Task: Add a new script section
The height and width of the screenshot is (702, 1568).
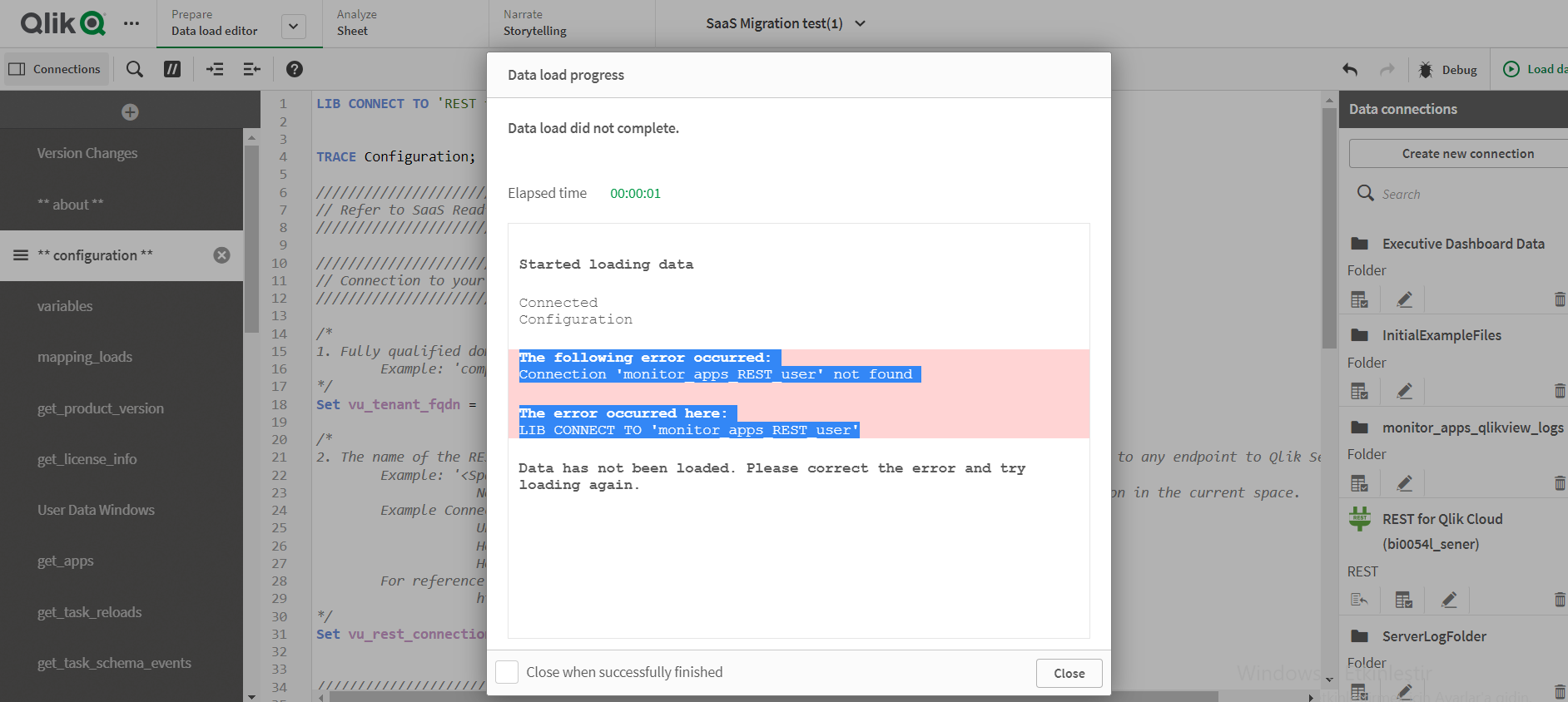Action: coord(130,112)
